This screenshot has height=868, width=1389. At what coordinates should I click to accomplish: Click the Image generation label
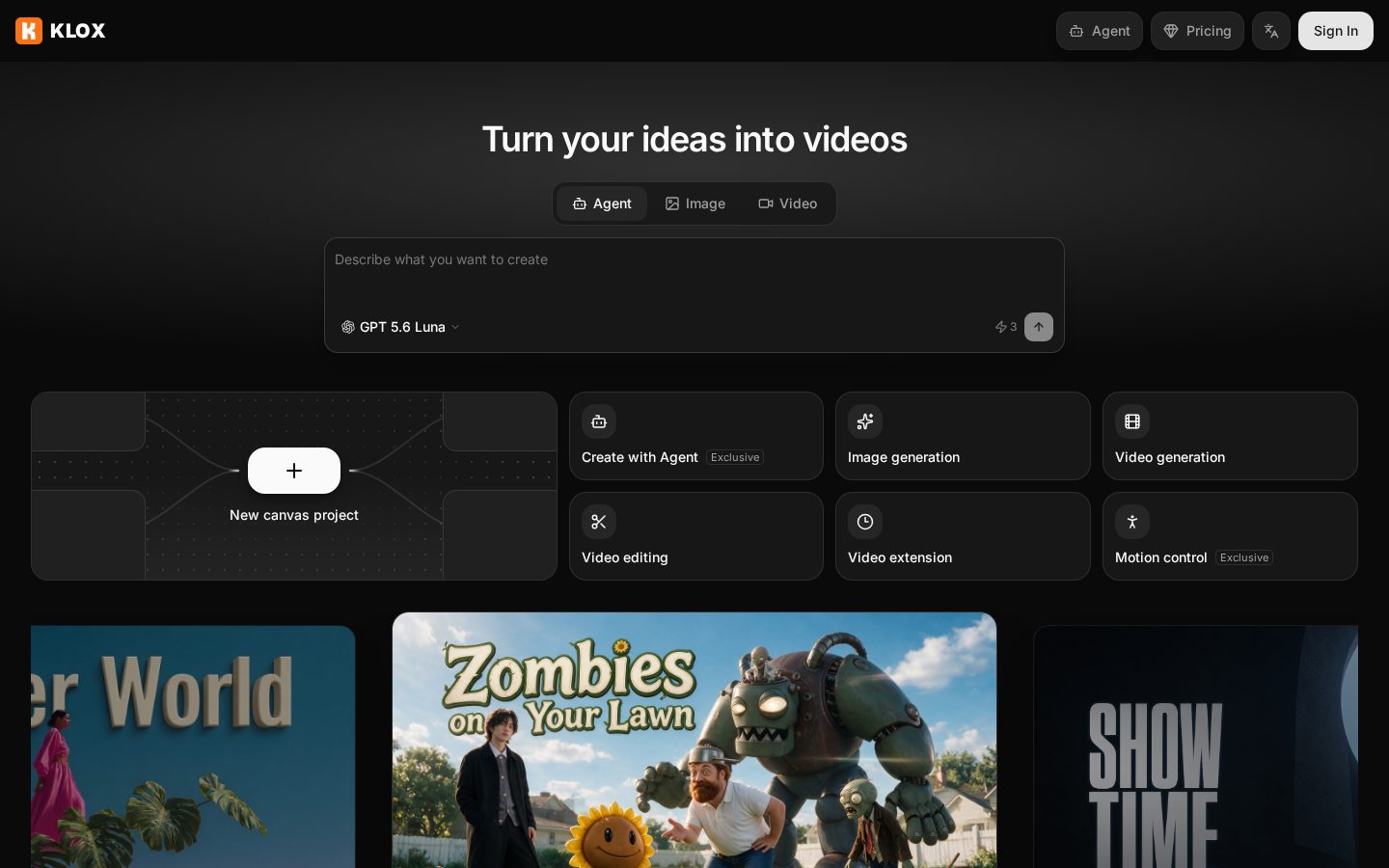pos(904,457)
